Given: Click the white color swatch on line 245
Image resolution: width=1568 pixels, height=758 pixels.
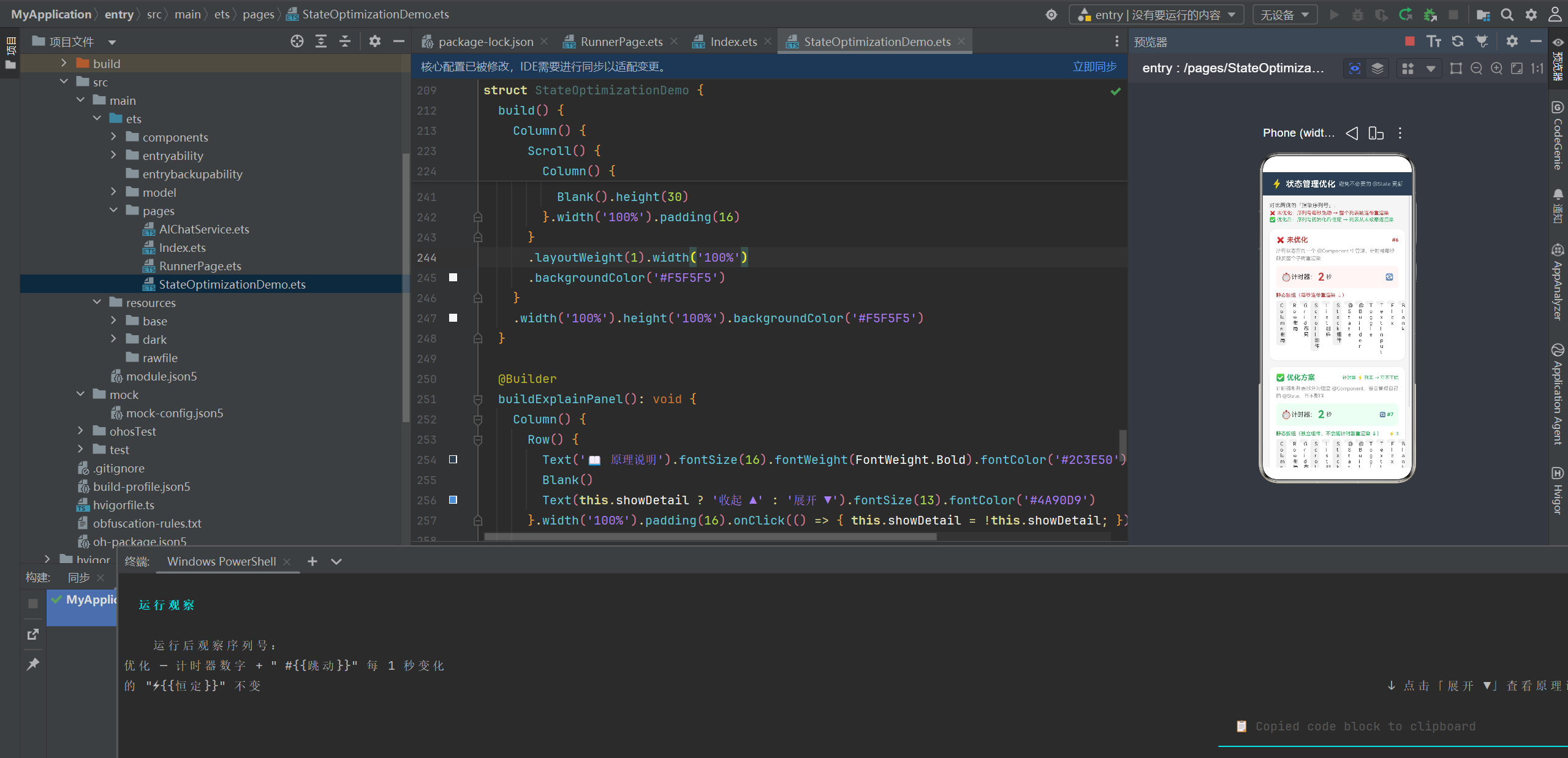Looking at the screenshot, I should 453,278.
